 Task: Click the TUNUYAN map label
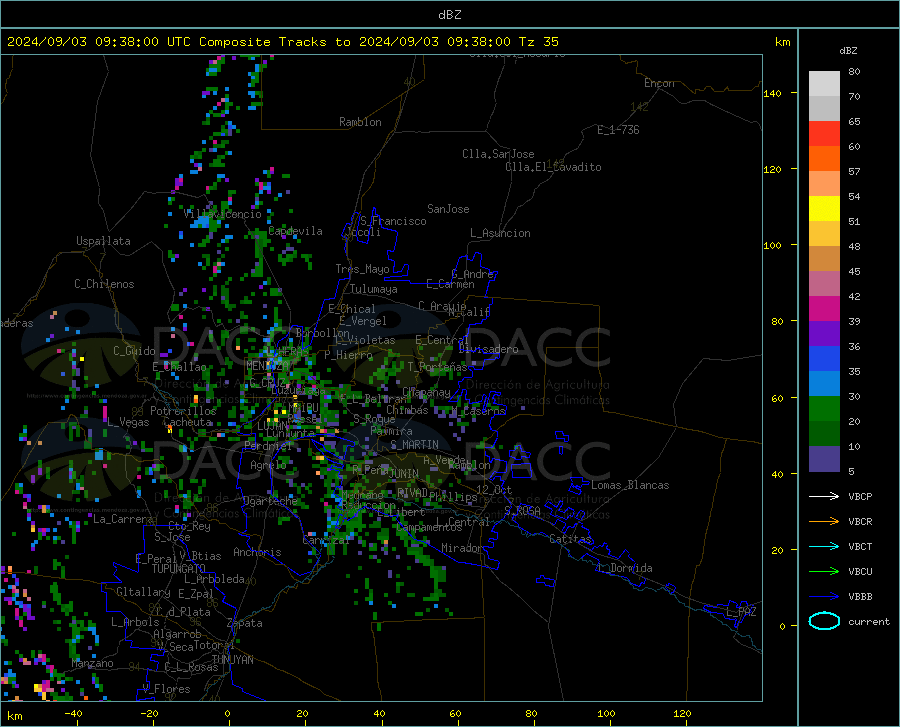coord(232,660)
